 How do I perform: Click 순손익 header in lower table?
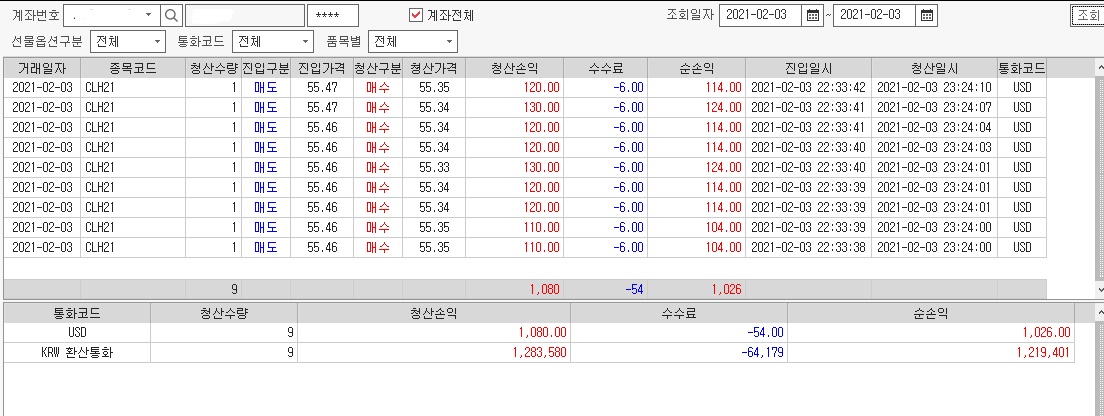(931, 313)
